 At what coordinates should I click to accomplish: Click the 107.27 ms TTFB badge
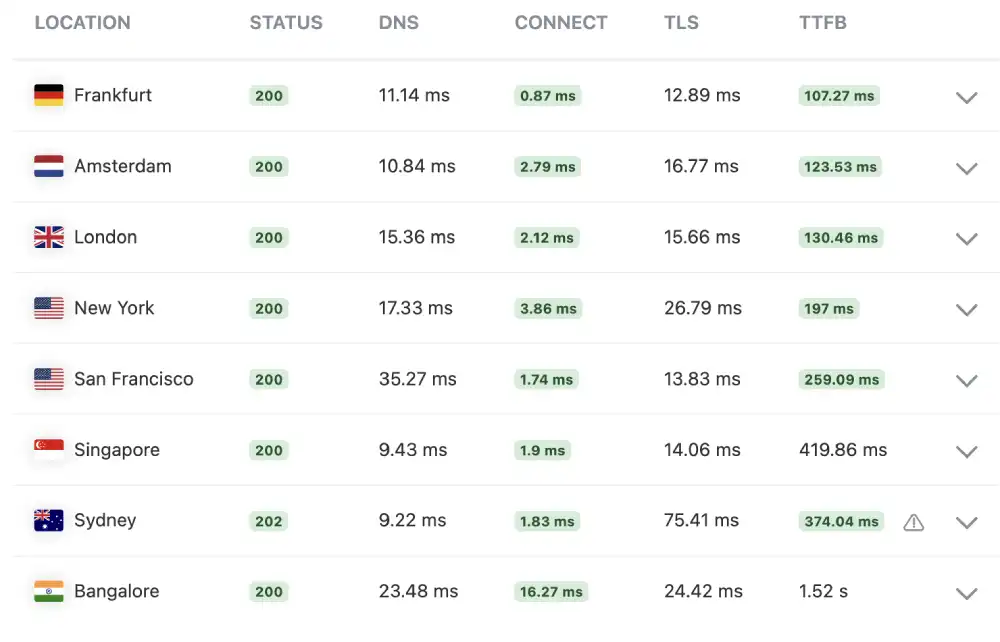(x=839, y=97)
